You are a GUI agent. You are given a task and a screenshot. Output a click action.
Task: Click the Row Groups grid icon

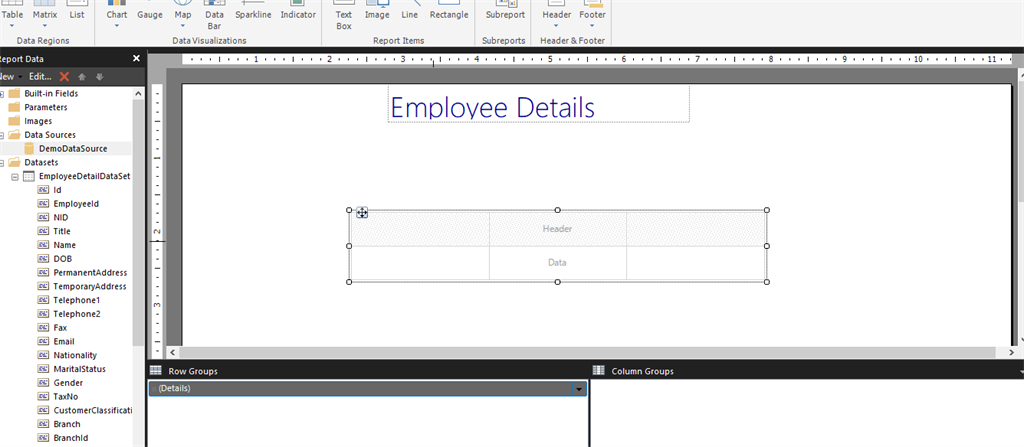(x=155, y=371)
